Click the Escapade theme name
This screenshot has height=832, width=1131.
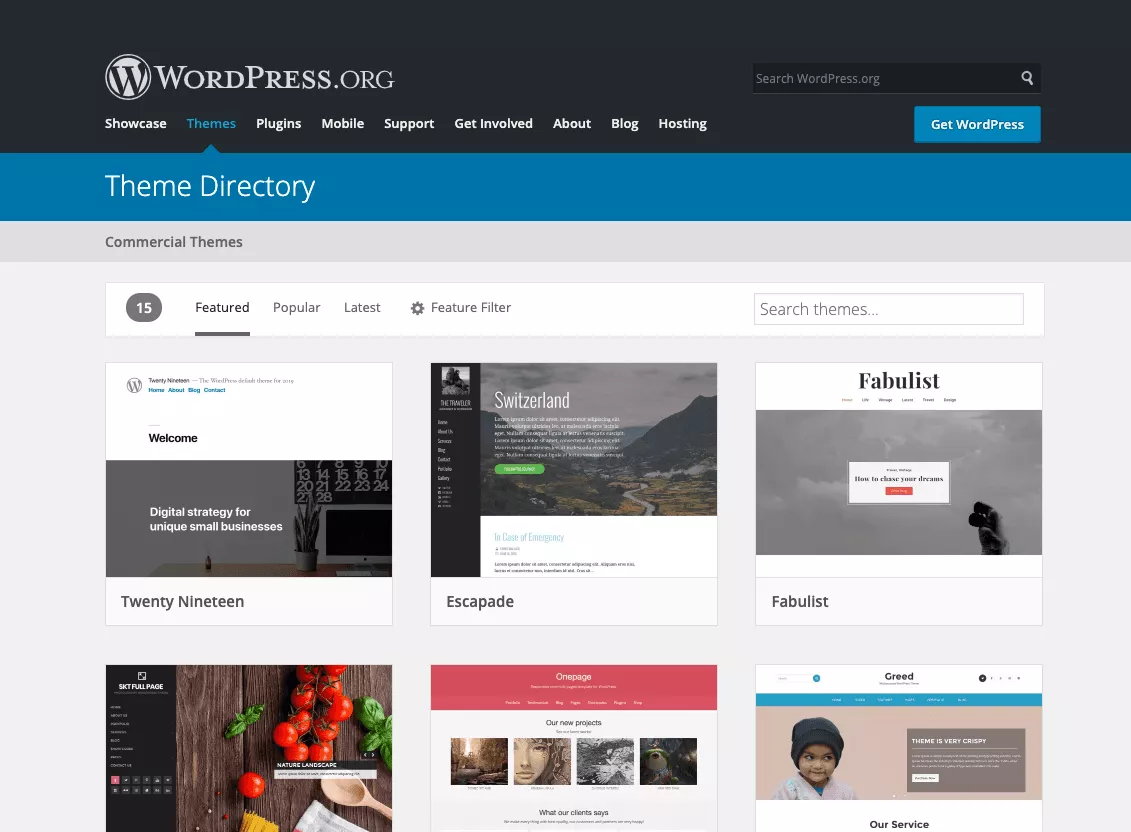click(x=480, y=601)
